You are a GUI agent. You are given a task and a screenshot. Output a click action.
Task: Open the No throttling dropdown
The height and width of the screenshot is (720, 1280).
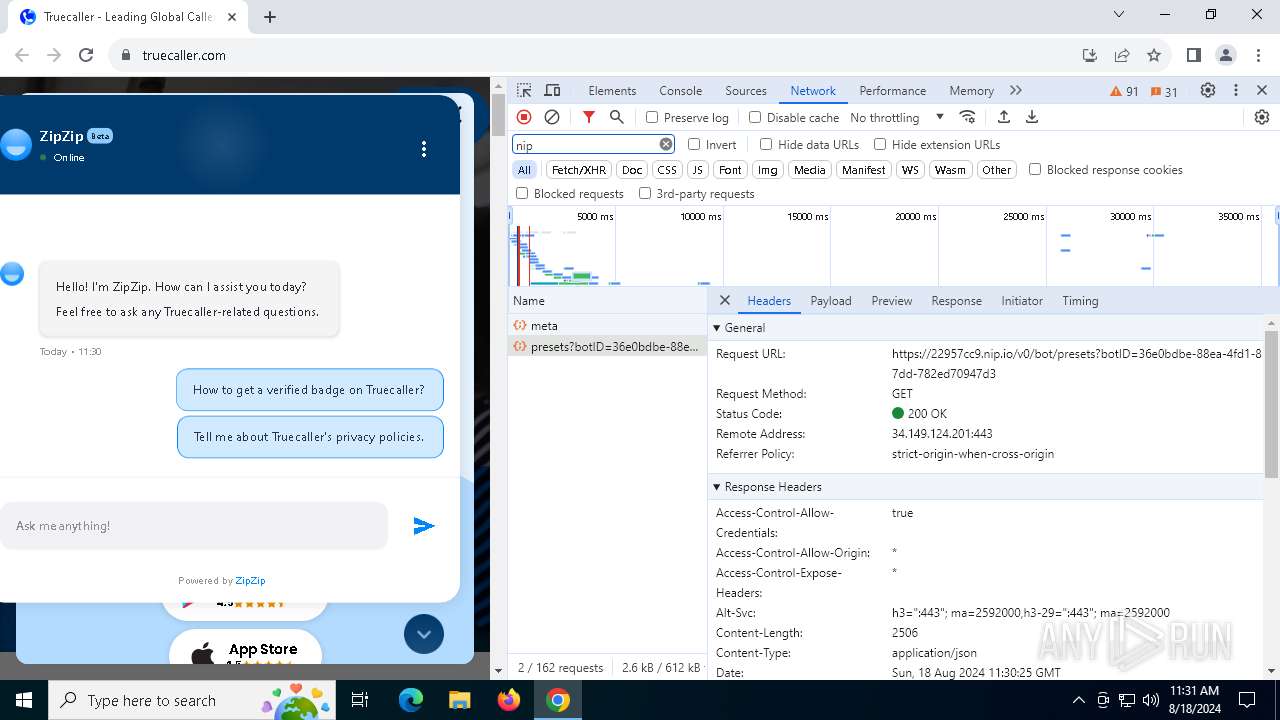(897, 117)
